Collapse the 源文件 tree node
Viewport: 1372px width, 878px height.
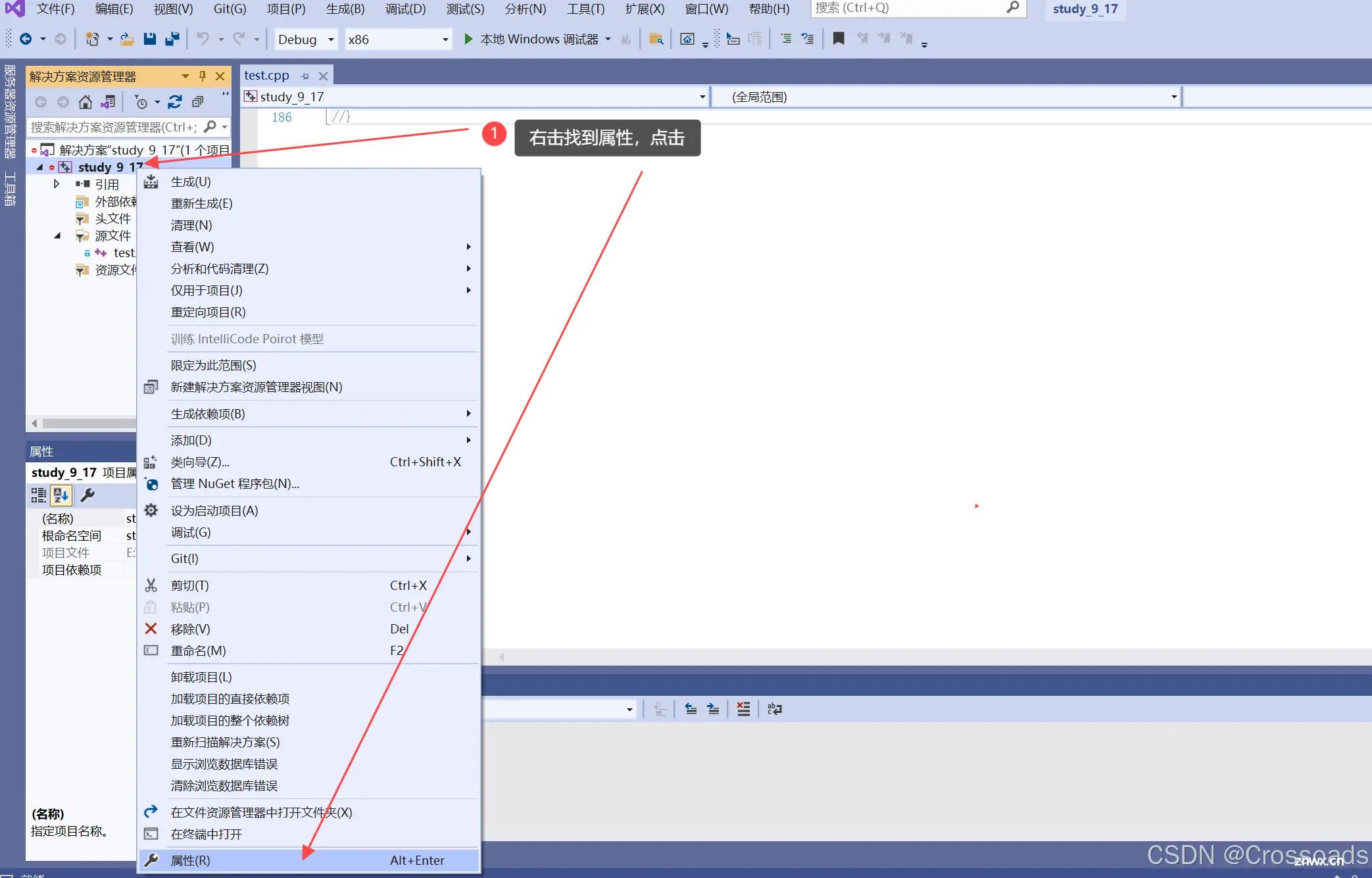pos(57,235)
